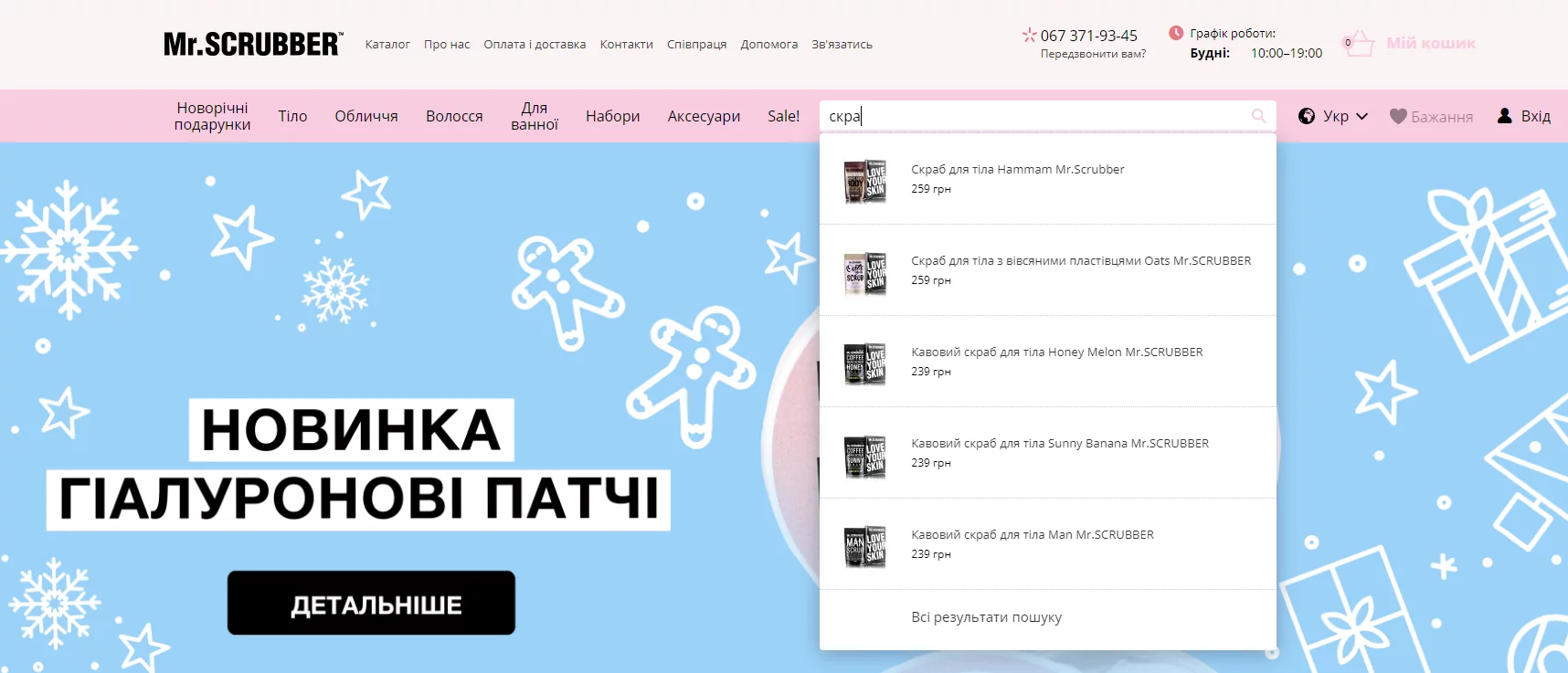Open the shopping basket icon
Screen dimensions: 1568x673
point(1359,43)
